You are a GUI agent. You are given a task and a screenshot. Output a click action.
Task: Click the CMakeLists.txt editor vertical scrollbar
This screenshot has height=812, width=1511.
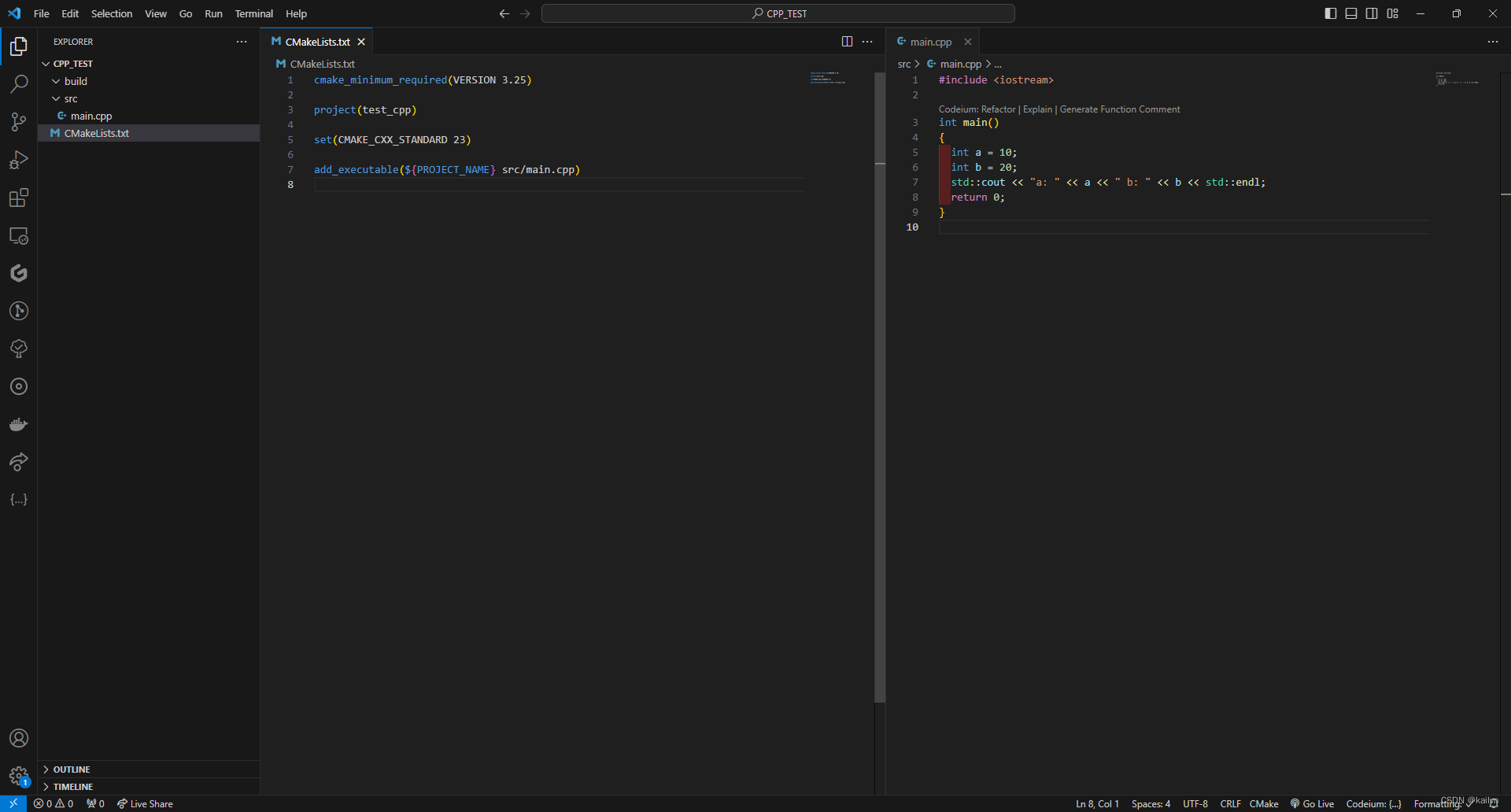coord(880,387)
